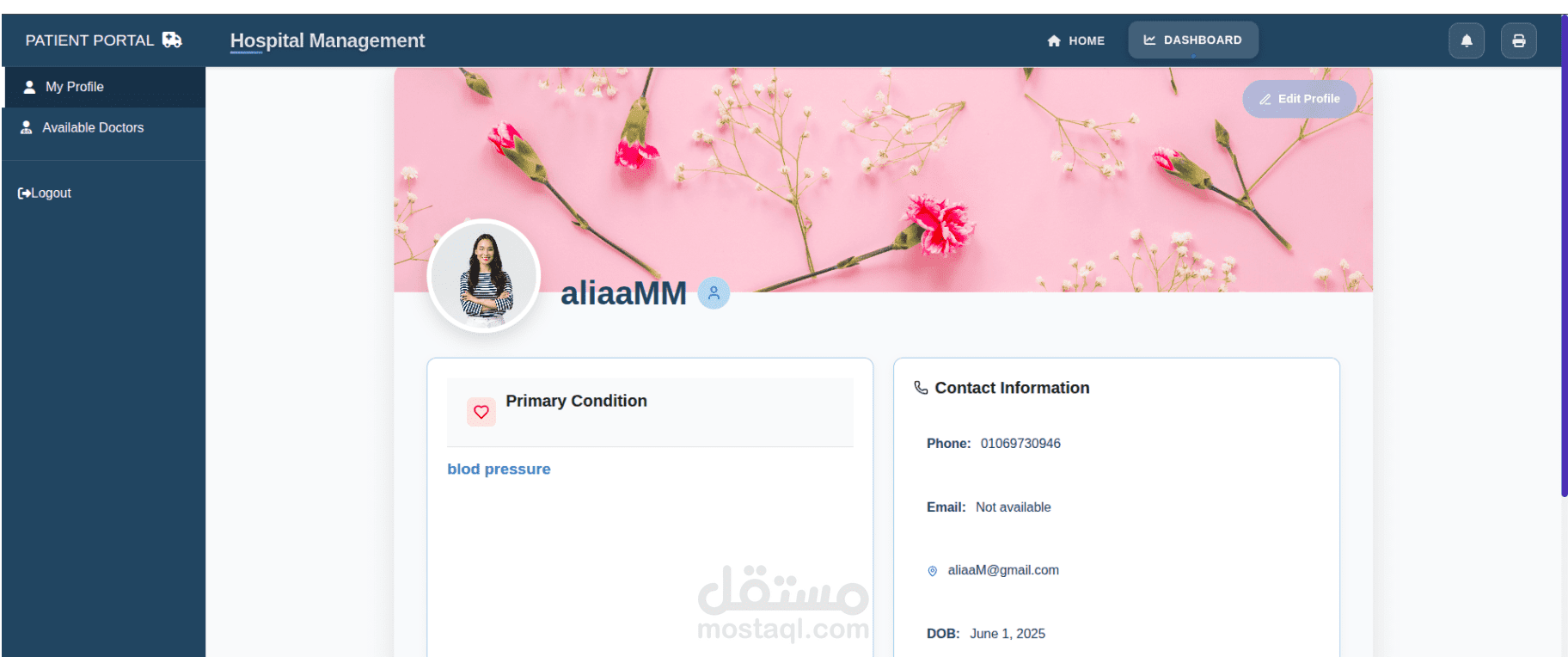The image size is (1568, 657).
Task: Click the heart icon in Primary Condition
Action: tap(481, 412)
